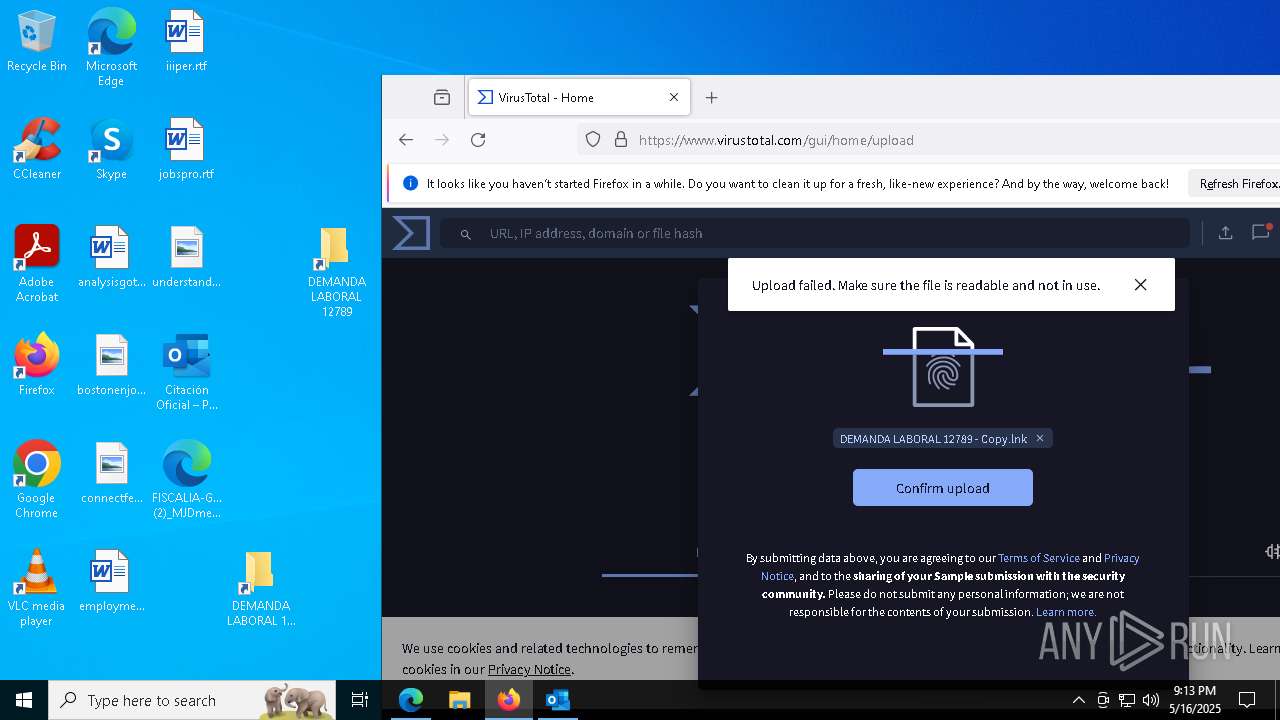Open a new Firefox tab
The width and height of the screenshot is (1280, 720).
[x=712, y=97]
